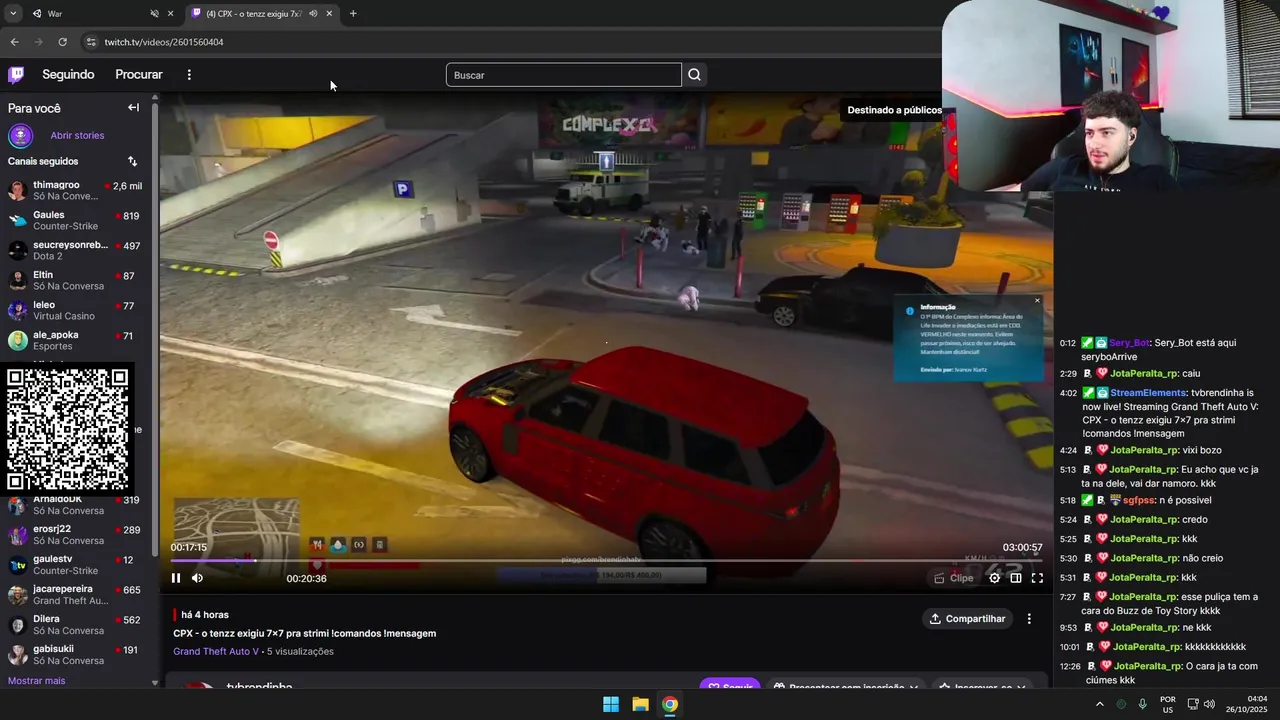
Task: Open the three-dot menu beside Procurar
Action: point(189,75)
